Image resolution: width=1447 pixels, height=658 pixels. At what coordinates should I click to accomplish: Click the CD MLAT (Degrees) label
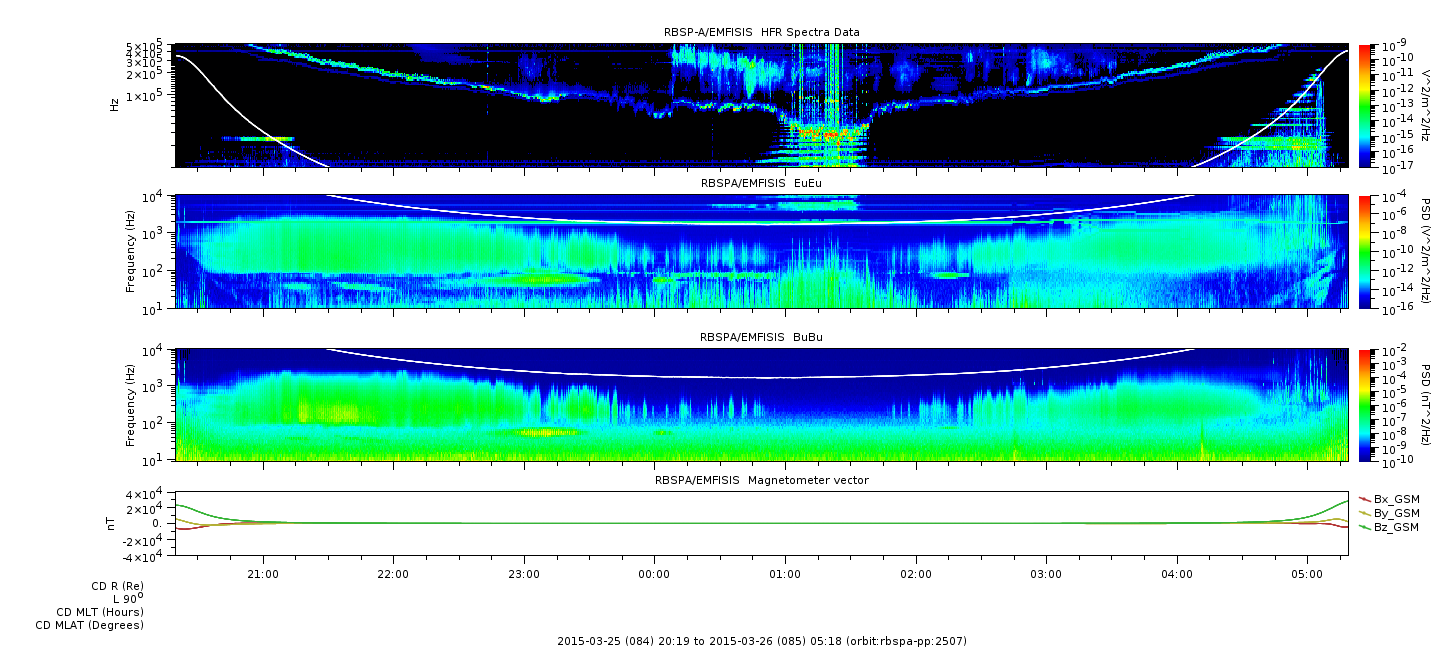[89, 625]
